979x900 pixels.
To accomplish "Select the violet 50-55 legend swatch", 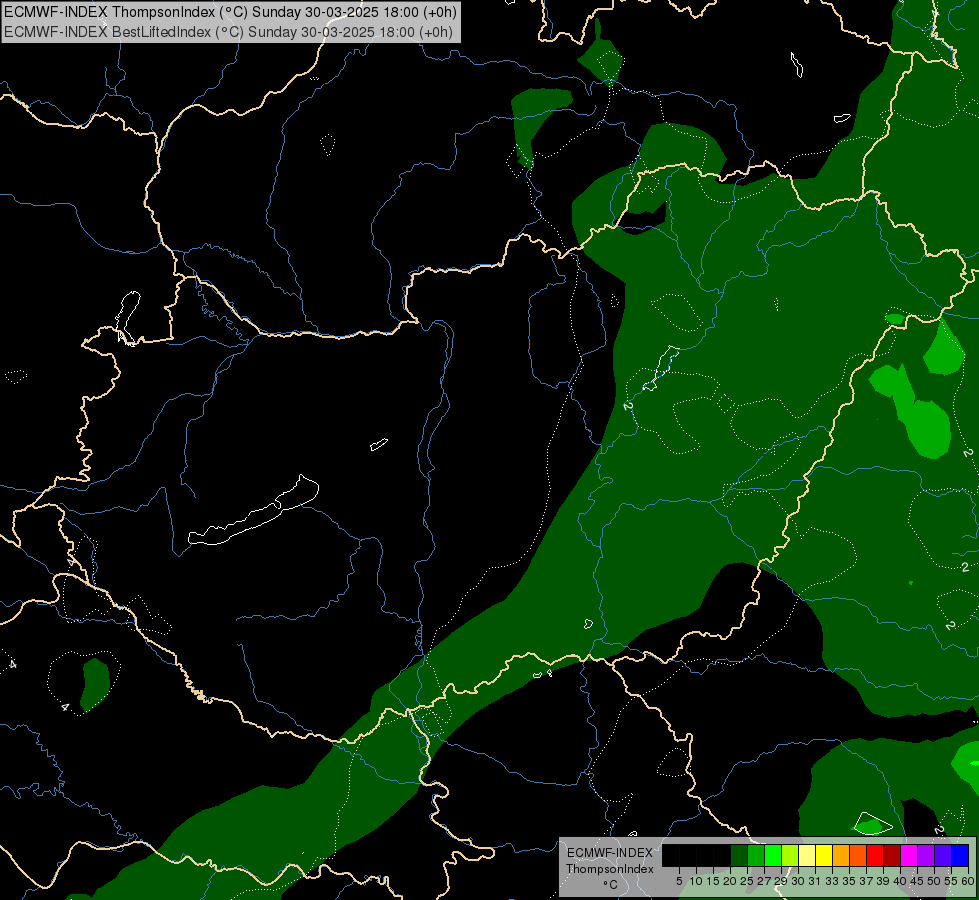I will 943,855.
